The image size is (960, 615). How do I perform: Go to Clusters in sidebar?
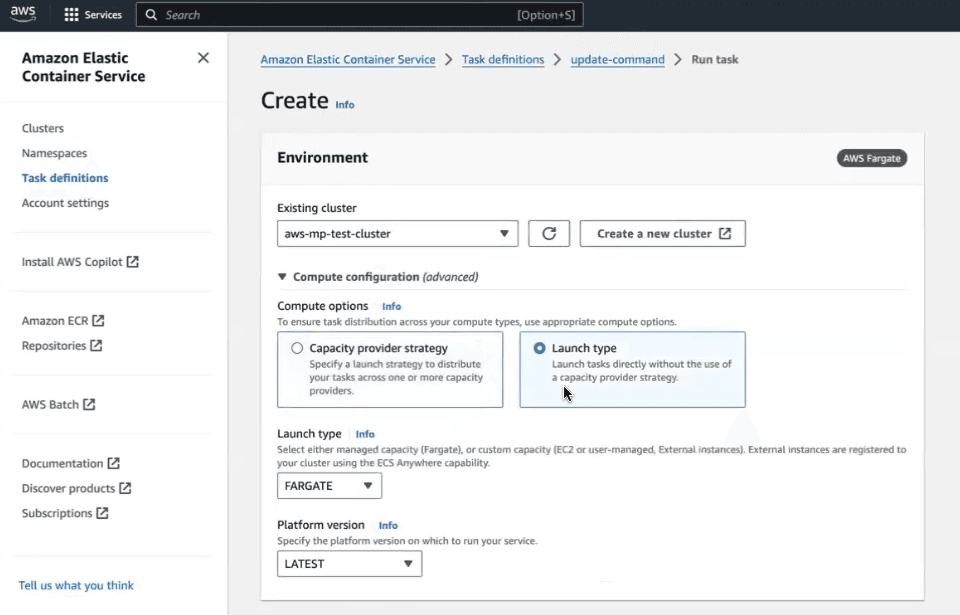pyautogui.click(x=43, y=129)
